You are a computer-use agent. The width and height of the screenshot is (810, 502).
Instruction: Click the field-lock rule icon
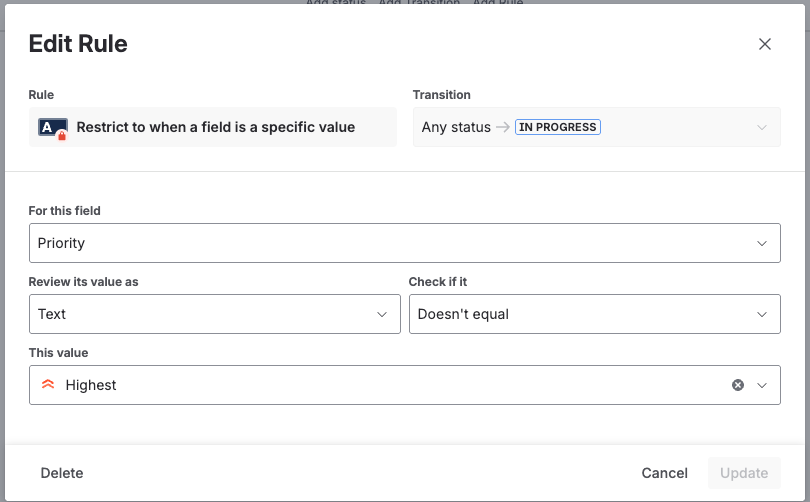point(52,128)
